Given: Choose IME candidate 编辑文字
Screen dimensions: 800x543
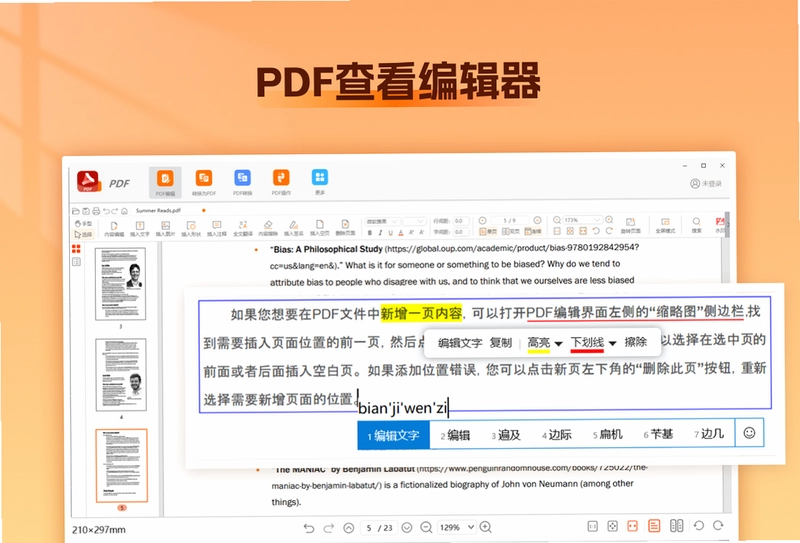Looking at the screenshot, I should point(393,435).
